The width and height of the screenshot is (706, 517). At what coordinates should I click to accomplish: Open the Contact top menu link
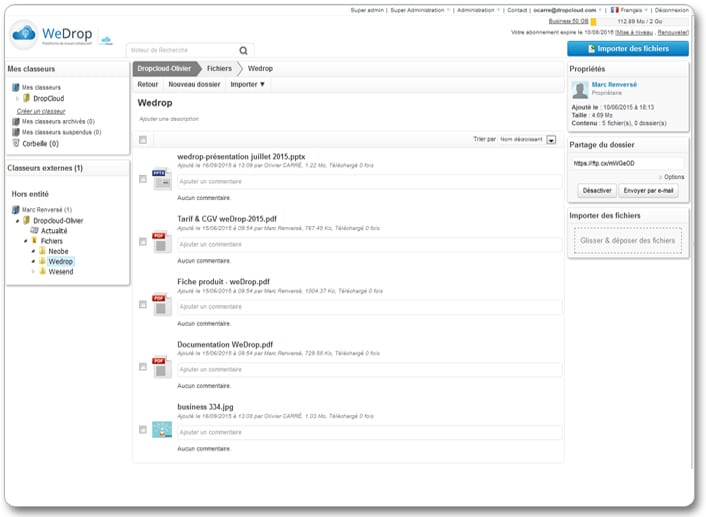517,10
